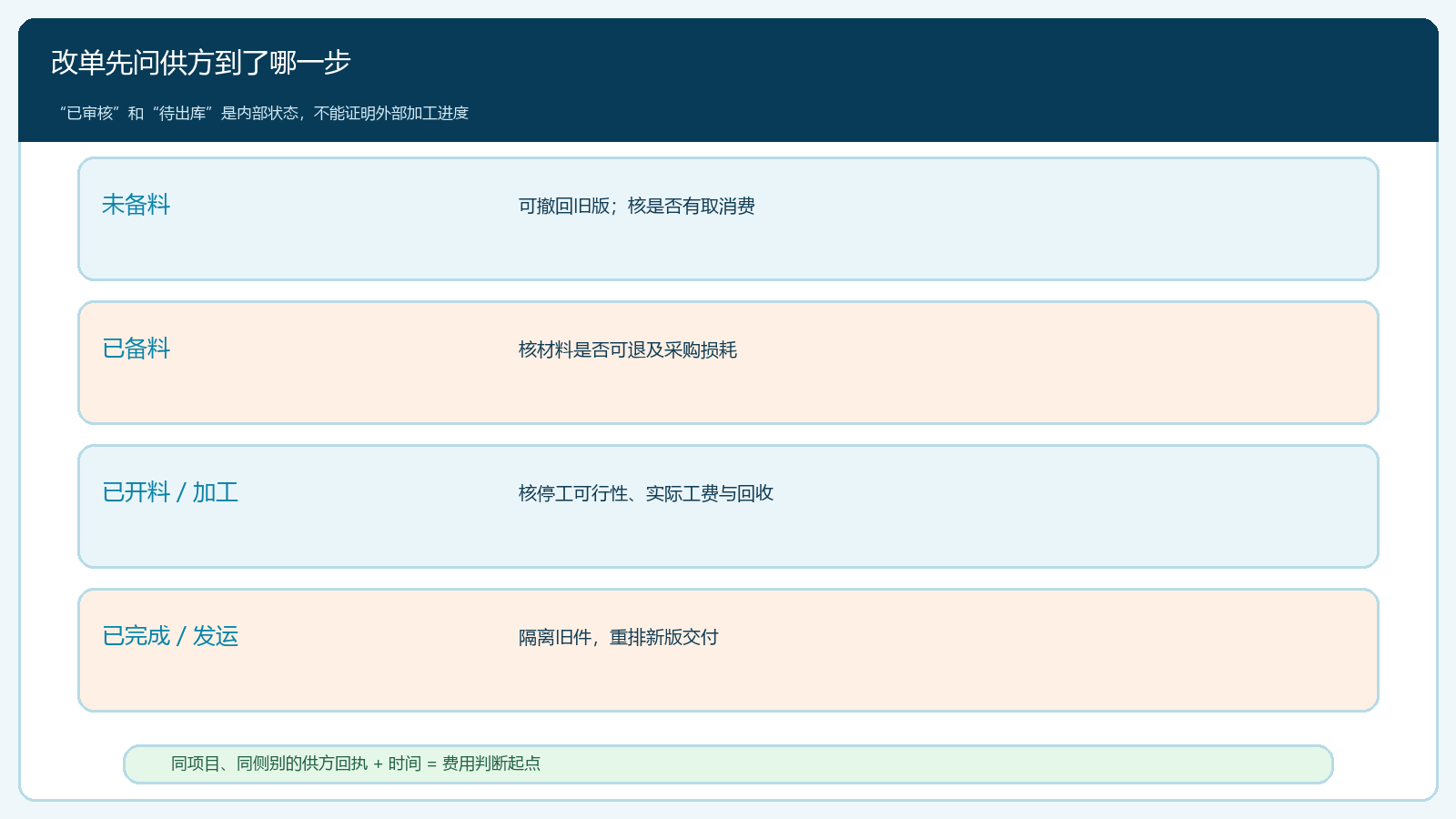This screenshot has height=819, width=1456.
Task: Select the text 核停工可行性、实际工费与回收
Action: click(x=646, y=494)
